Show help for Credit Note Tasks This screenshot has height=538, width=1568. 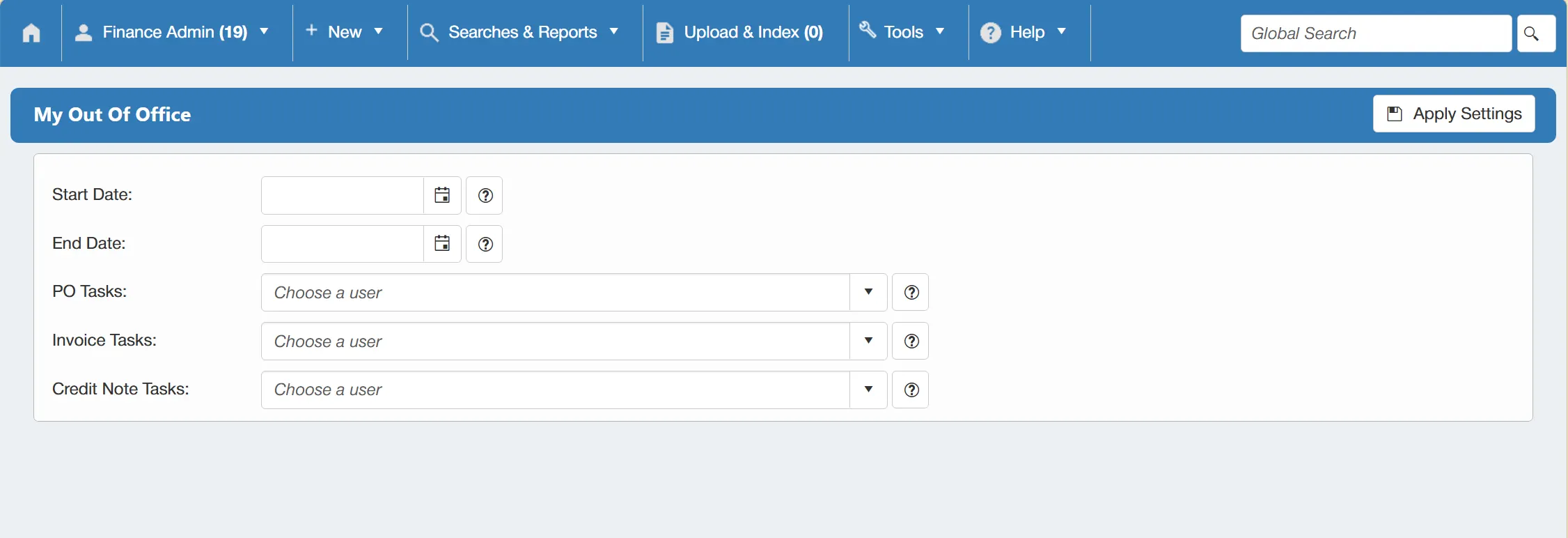coord(911,390)
